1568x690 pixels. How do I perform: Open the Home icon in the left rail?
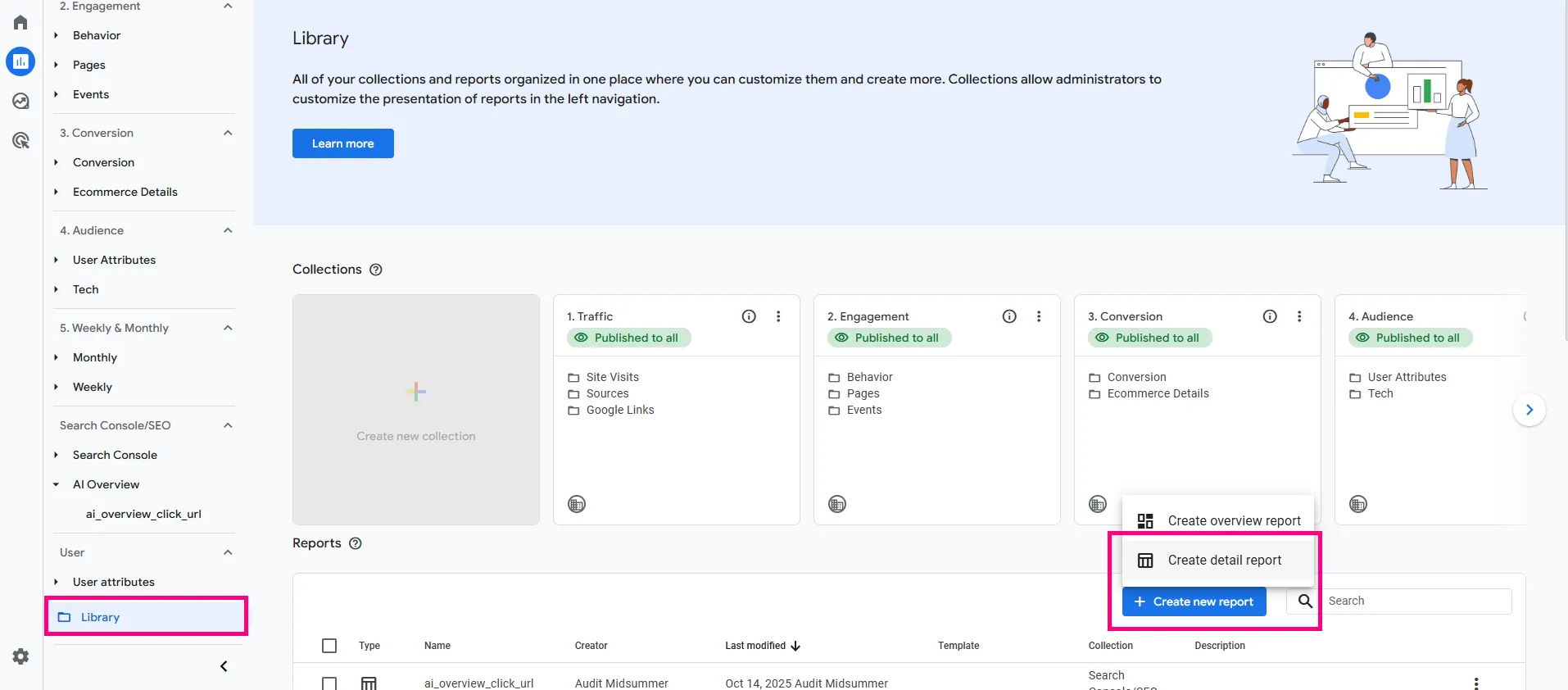click(x=20, y=22)
